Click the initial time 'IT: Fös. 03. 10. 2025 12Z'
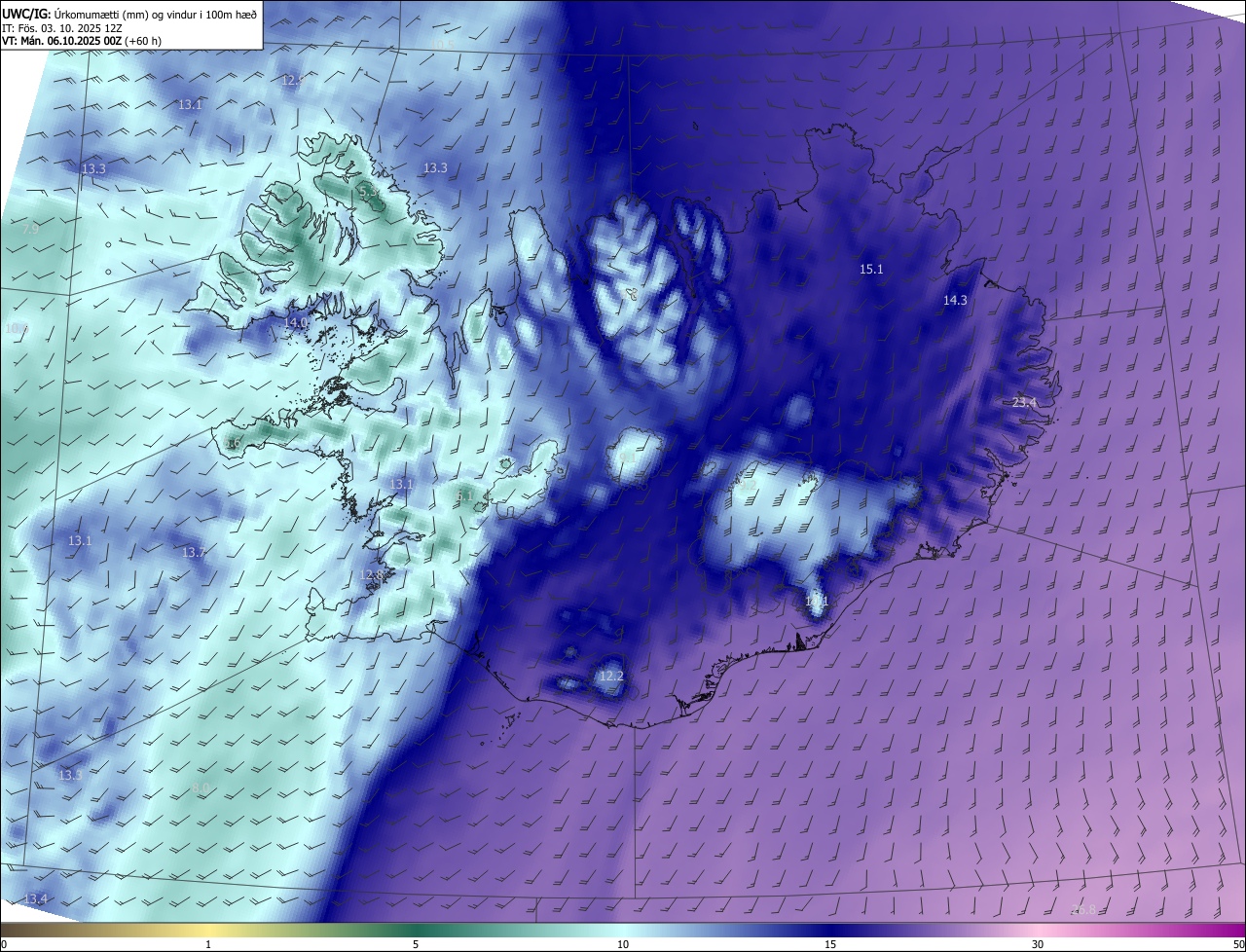 coord(60,27)
